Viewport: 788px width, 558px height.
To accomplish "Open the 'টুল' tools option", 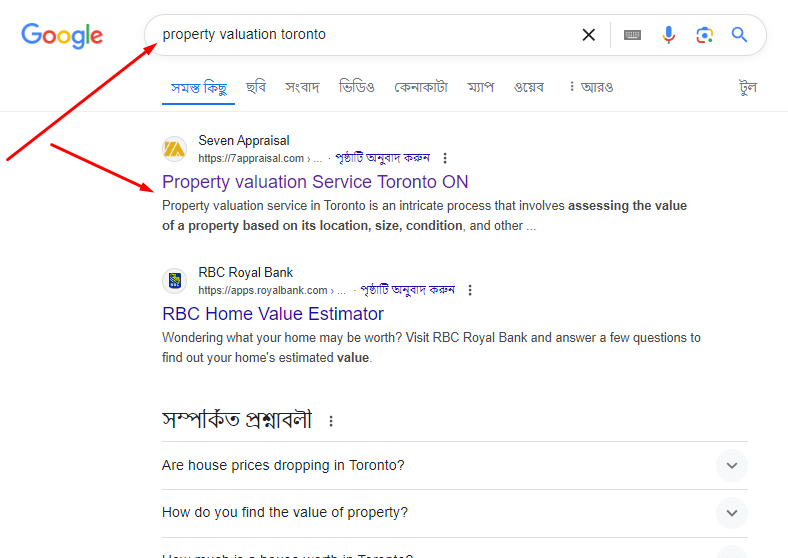I will pos(748,87).
